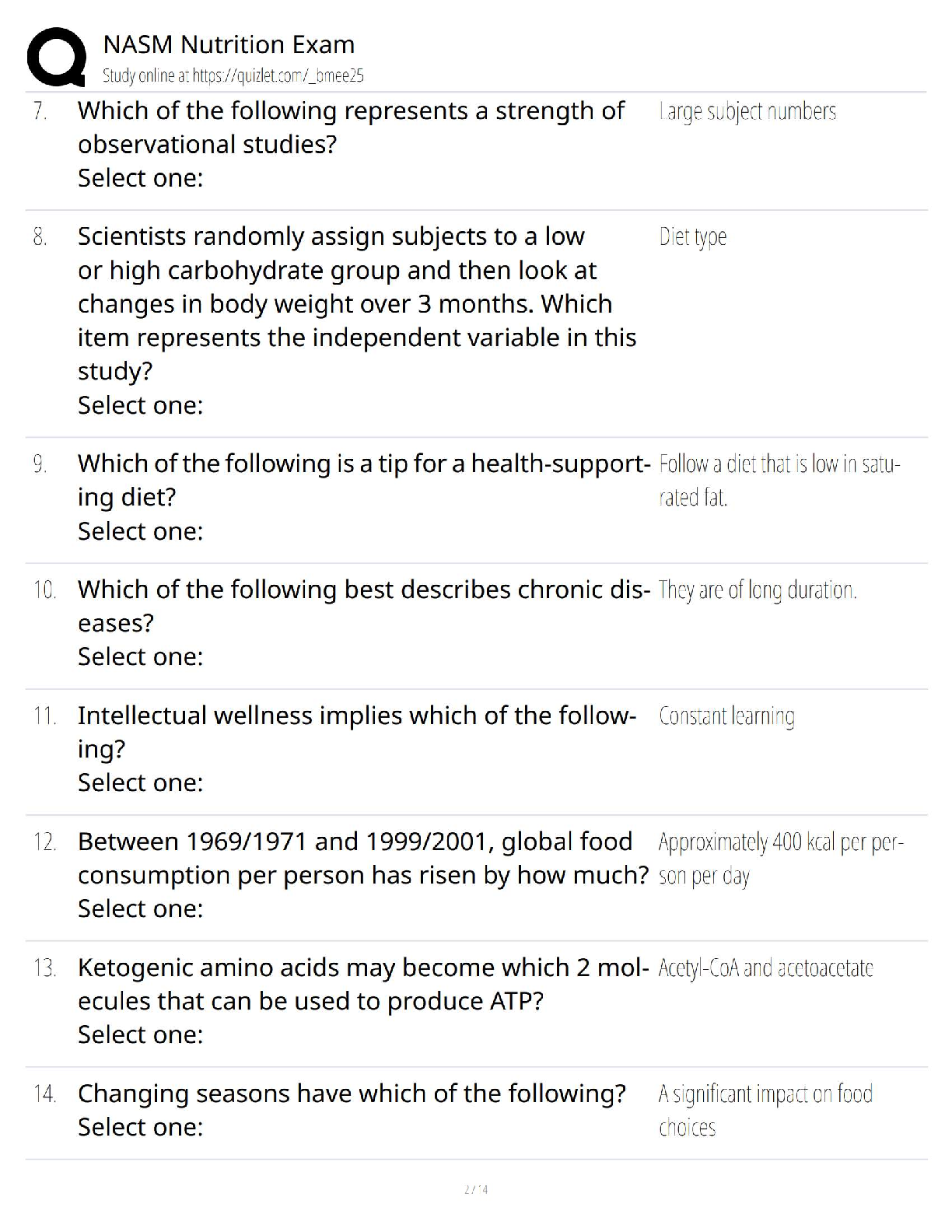Select the health-supporting diet question
The height and width of the screenshot is (1232, 952).
point(363,480)
